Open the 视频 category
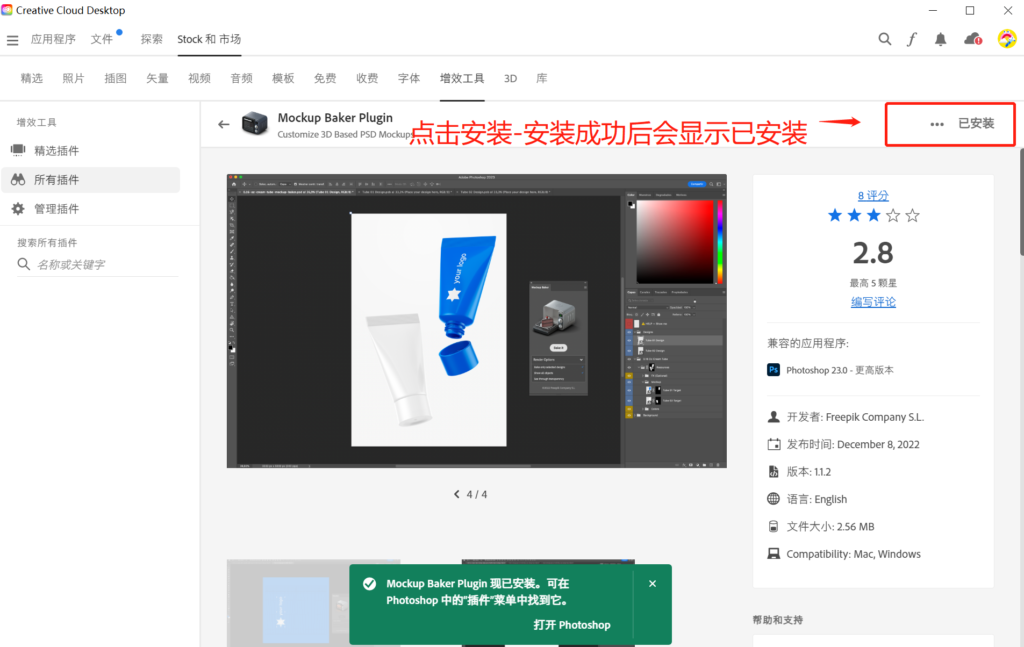This screenshot has width=1024, height=647. [199, 78]
